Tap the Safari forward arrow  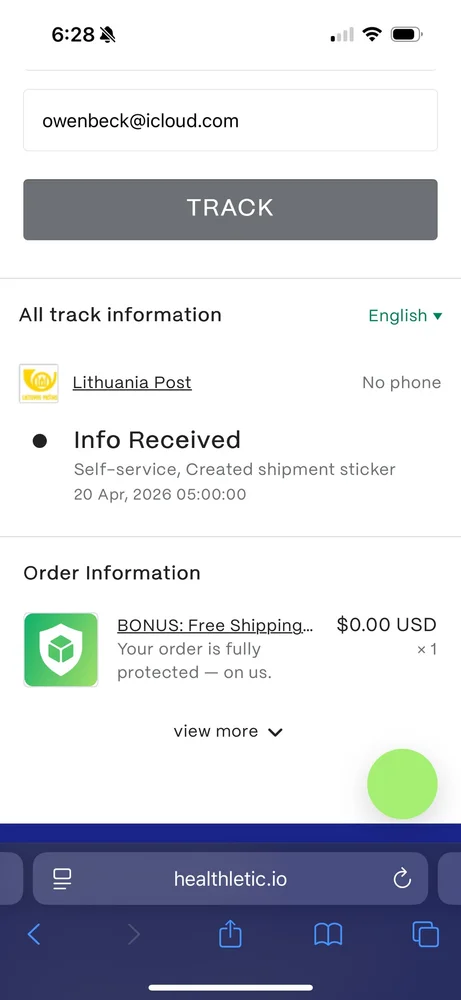pos(133,934)
